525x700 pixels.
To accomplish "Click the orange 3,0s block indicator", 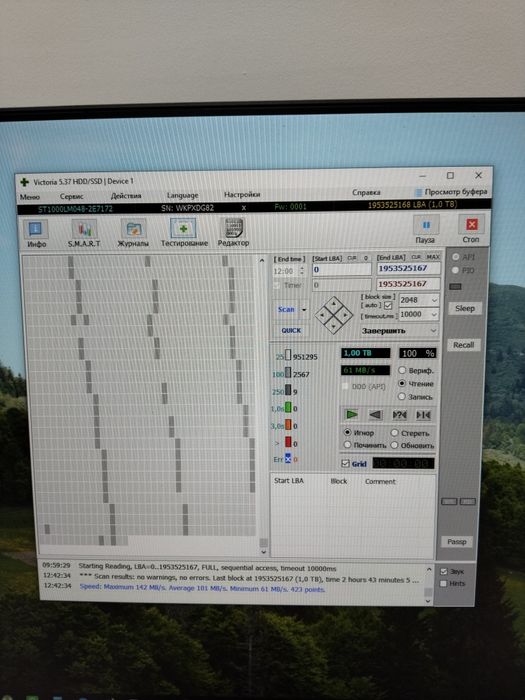I will [x=288, y=425].
